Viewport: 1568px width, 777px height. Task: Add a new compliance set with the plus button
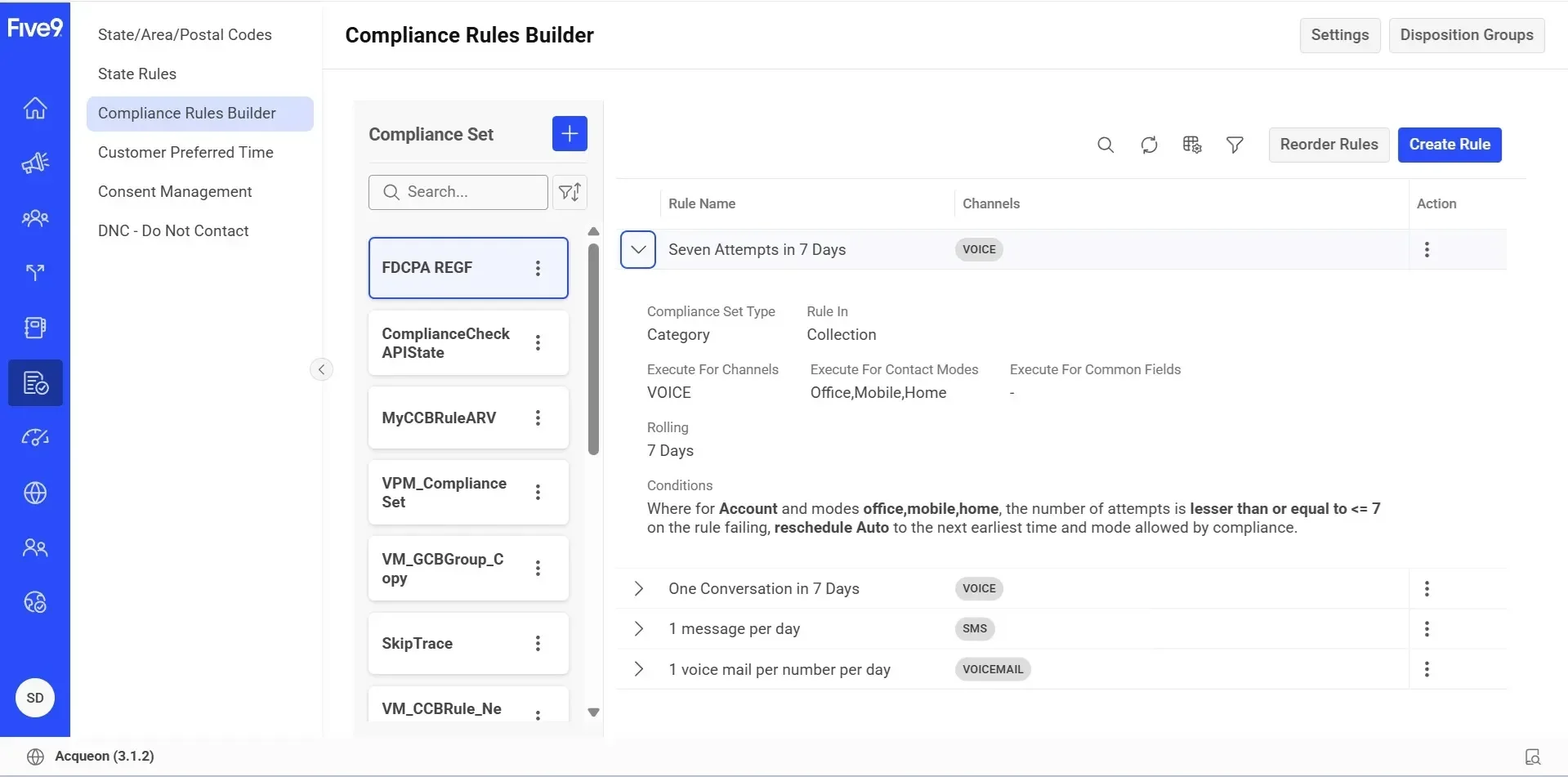pyautogui.click(x=570, y=134)
